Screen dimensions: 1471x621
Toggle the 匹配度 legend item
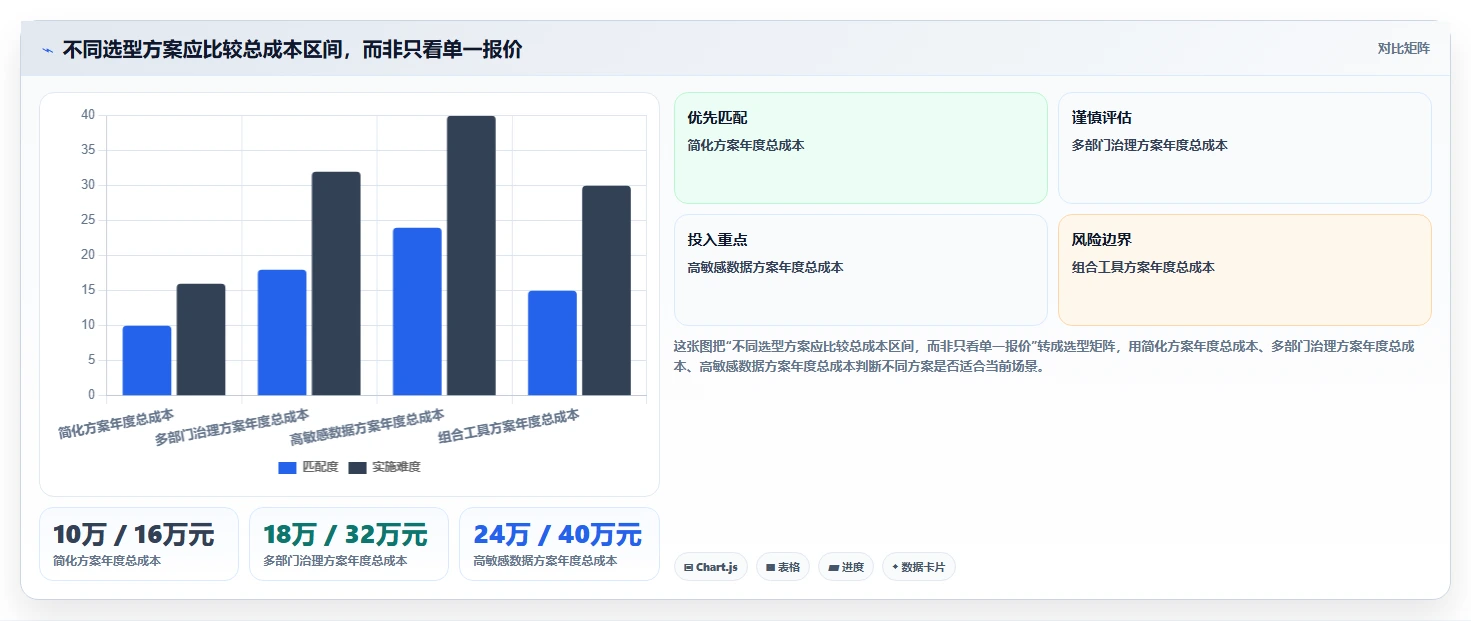click(x=308, y=467)
